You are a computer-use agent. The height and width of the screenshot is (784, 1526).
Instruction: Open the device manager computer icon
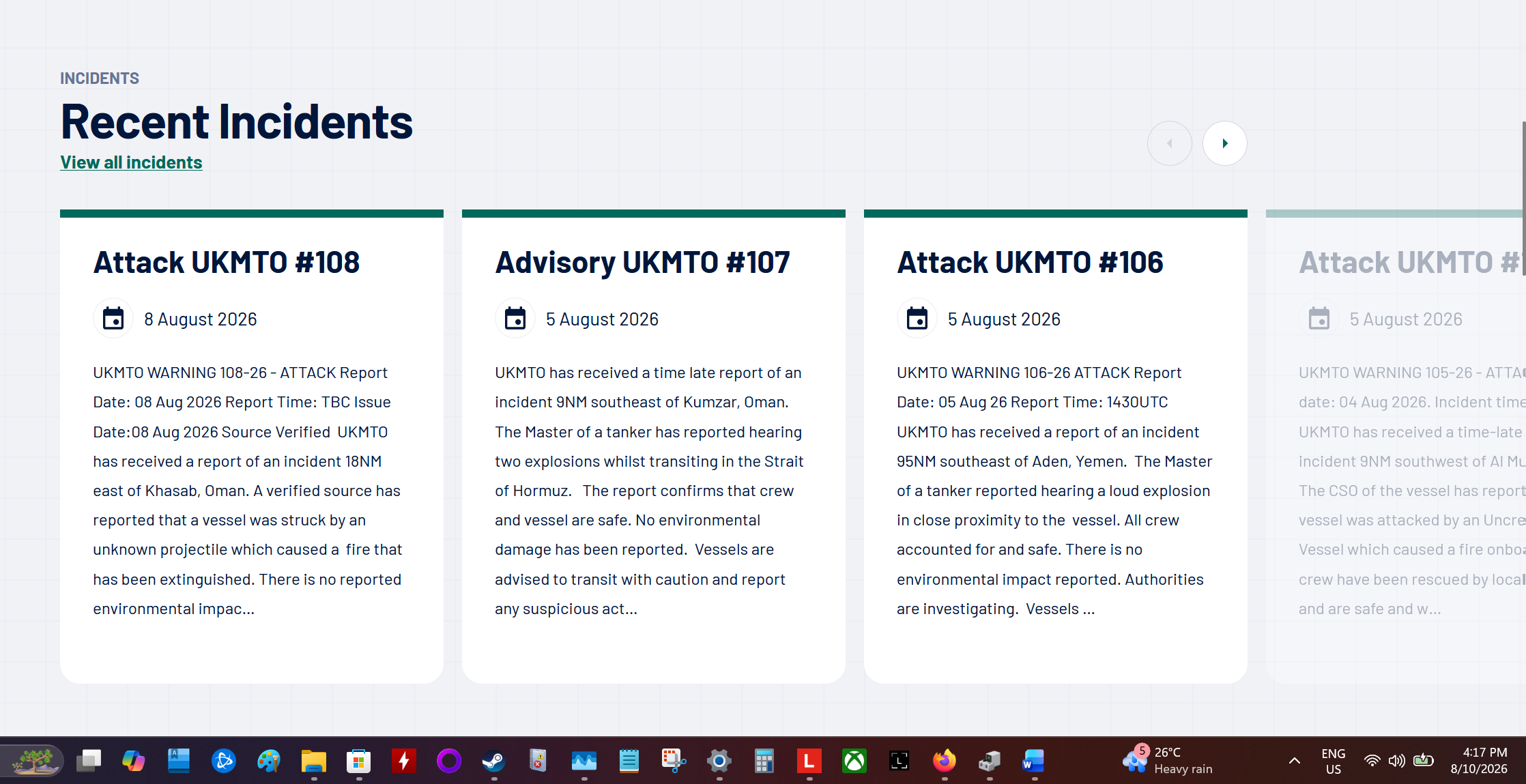click(990, 761)
